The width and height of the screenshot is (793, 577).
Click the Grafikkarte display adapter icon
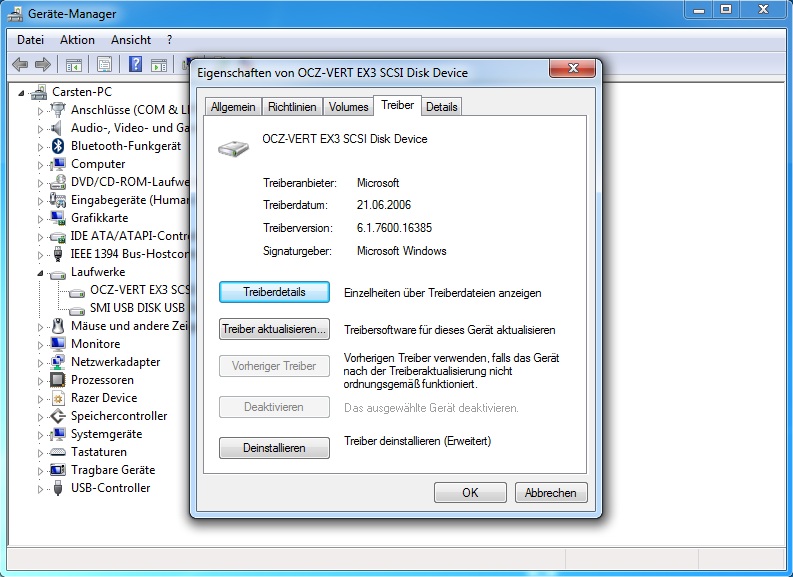58,218
